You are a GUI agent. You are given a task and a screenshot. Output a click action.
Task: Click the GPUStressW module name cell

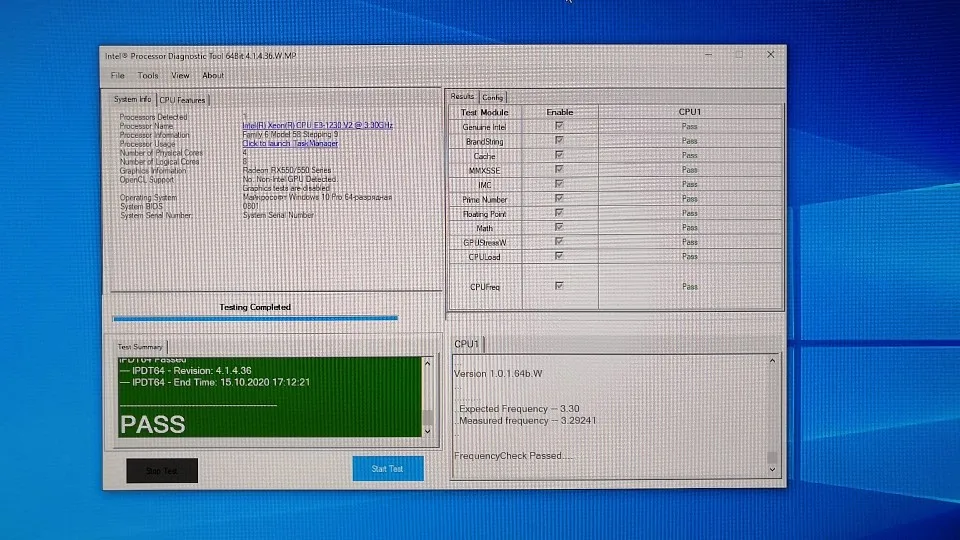click(485, 242)
